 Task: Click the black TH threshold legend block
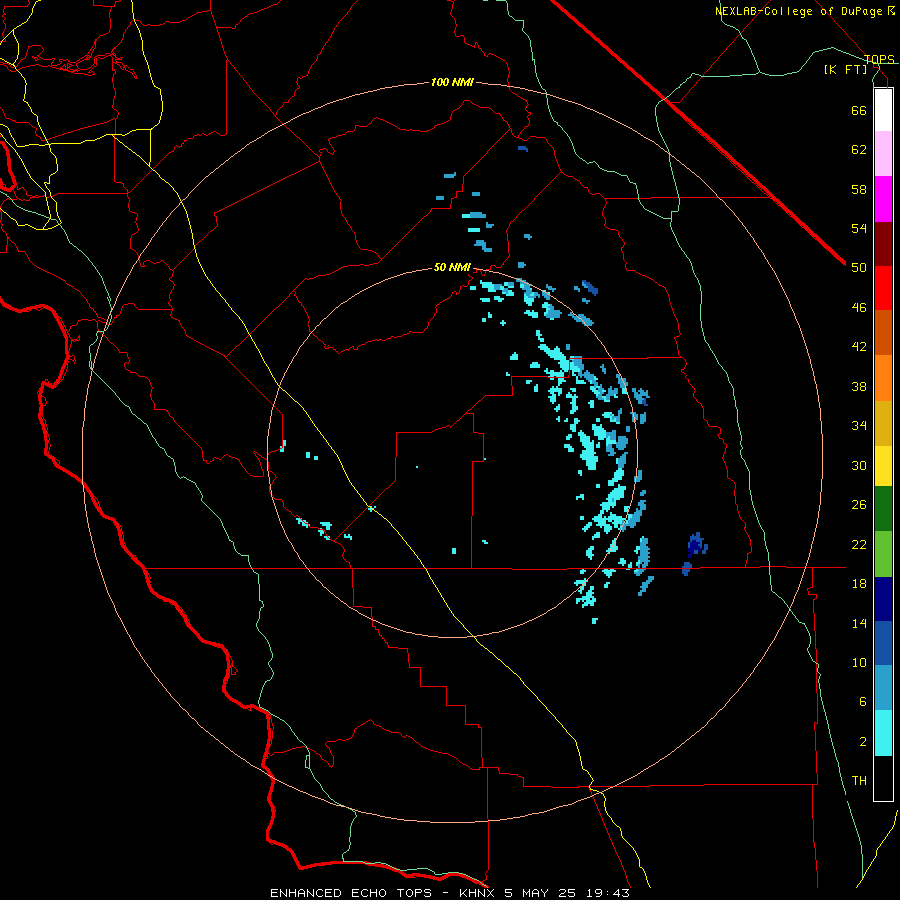coord(883,778)
